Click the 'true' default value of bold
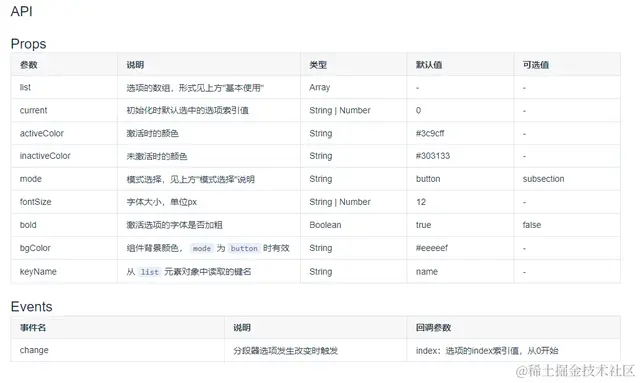Viewport: 640px width, 383px height. [423, 225]
